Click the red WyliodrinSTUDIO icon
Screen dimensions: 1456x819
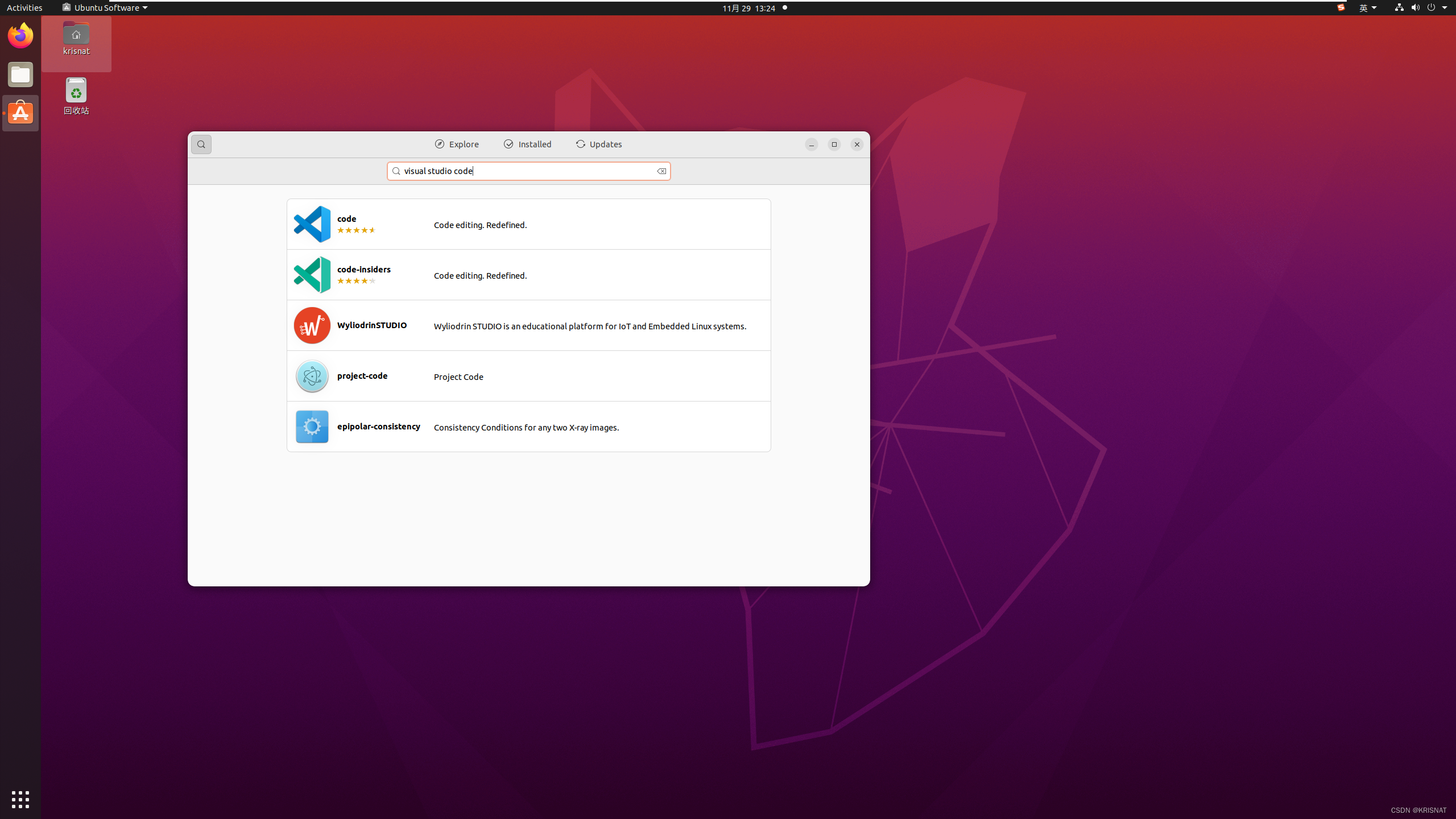tap(312, 325)
